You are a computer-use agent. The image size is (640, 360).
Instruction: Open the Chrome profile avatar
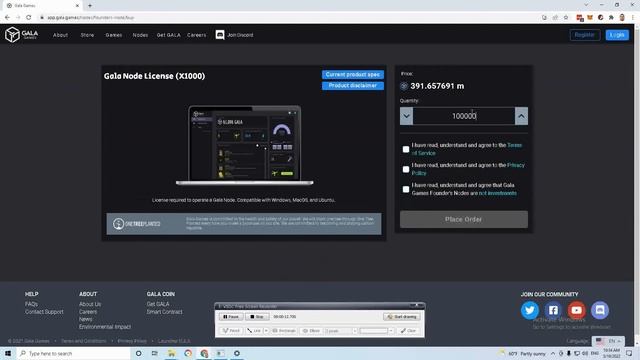(622, 18)
